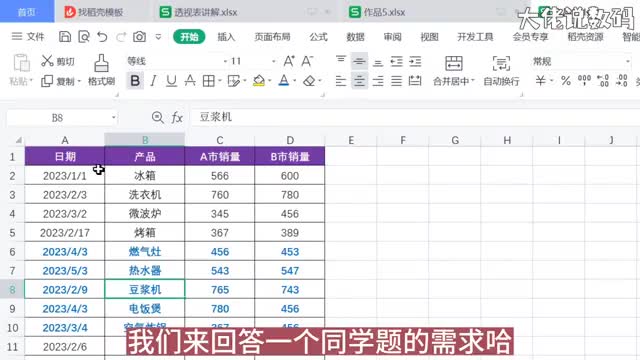Screen dimensions: 640x360
Task: Increase decimal places
Action: (603, 80)
